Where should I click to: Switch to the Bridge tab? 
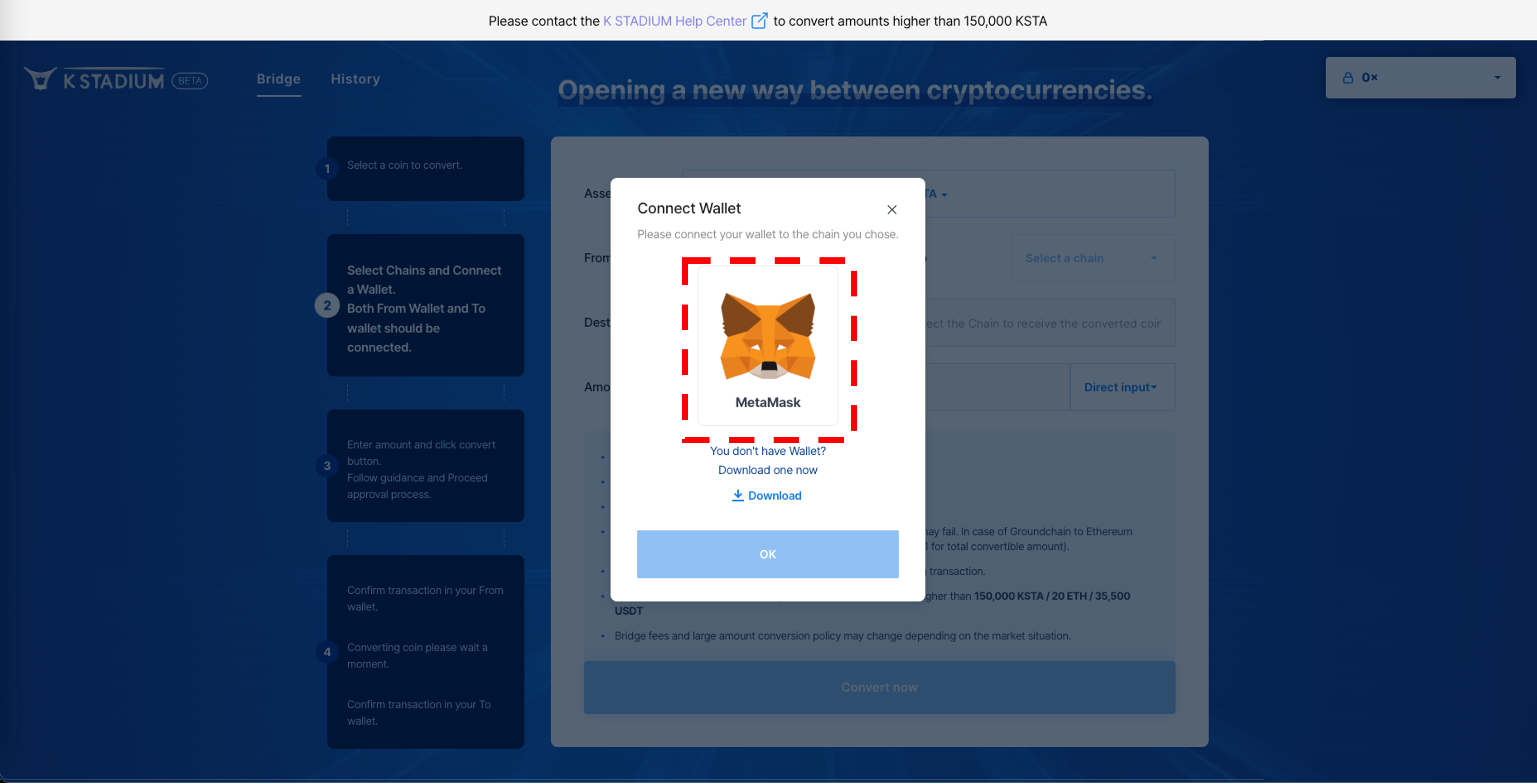(x=279, y=79)
